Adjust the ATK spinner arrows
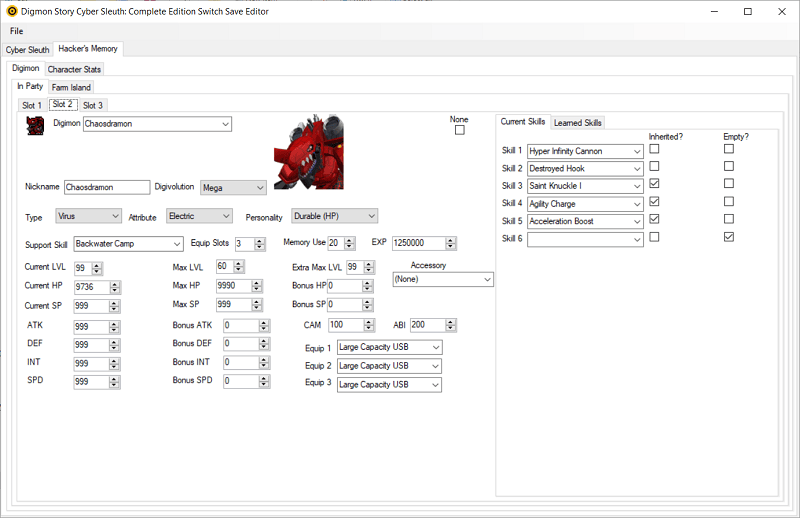This screenshot has width=800, height=518. pyautogui.click(x=114, y=327)
